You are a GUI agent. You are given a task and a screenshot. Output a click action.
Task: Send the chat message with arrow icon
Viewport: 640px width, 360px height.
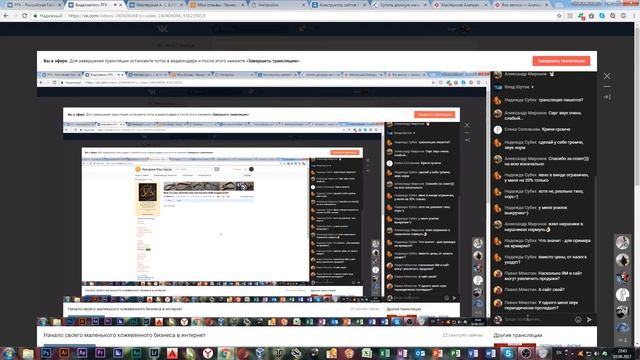tap(589, 320)
